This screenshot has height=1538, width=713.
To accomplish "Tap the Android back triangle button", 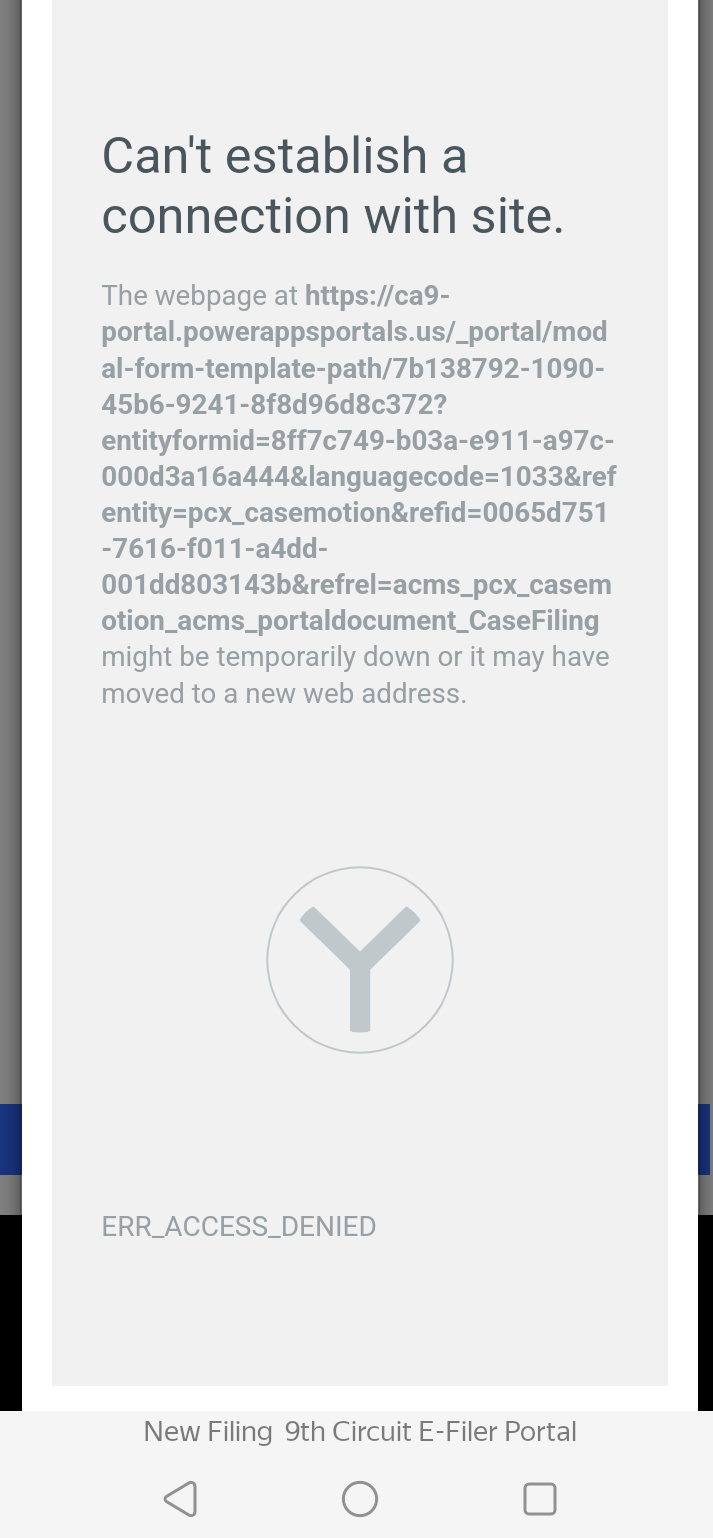I will pyautogui.click(x=181, y=1499).
